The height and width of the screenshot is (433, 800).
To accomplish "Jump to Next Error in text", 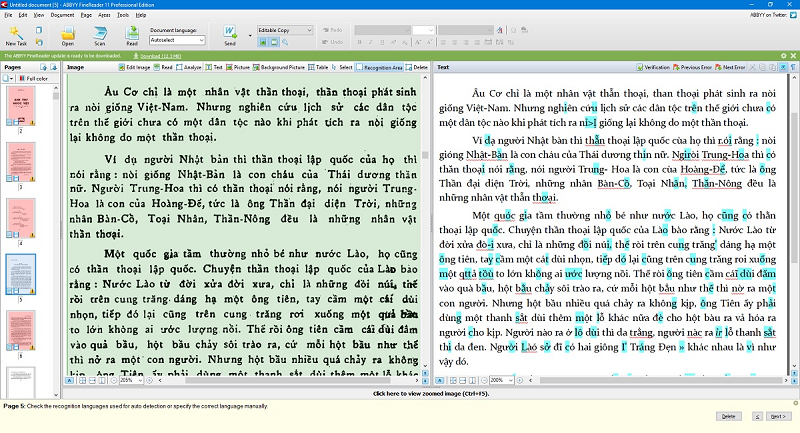I will pyautogui.click(x=729, y=67).
